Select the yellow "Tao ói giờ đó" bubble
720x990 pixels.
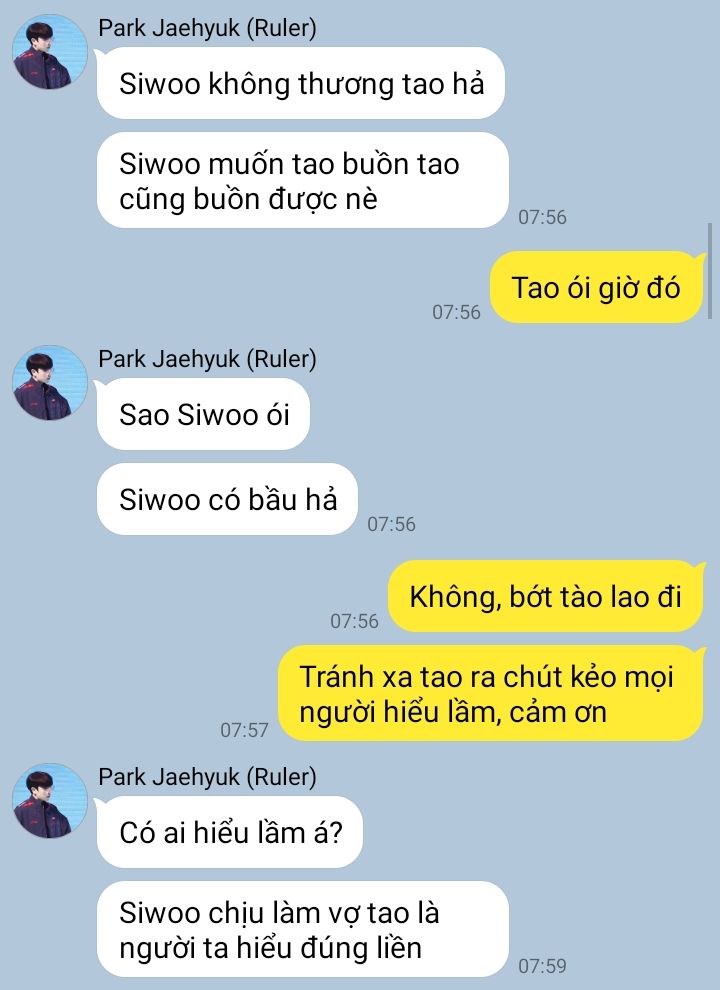click(597, 287)
